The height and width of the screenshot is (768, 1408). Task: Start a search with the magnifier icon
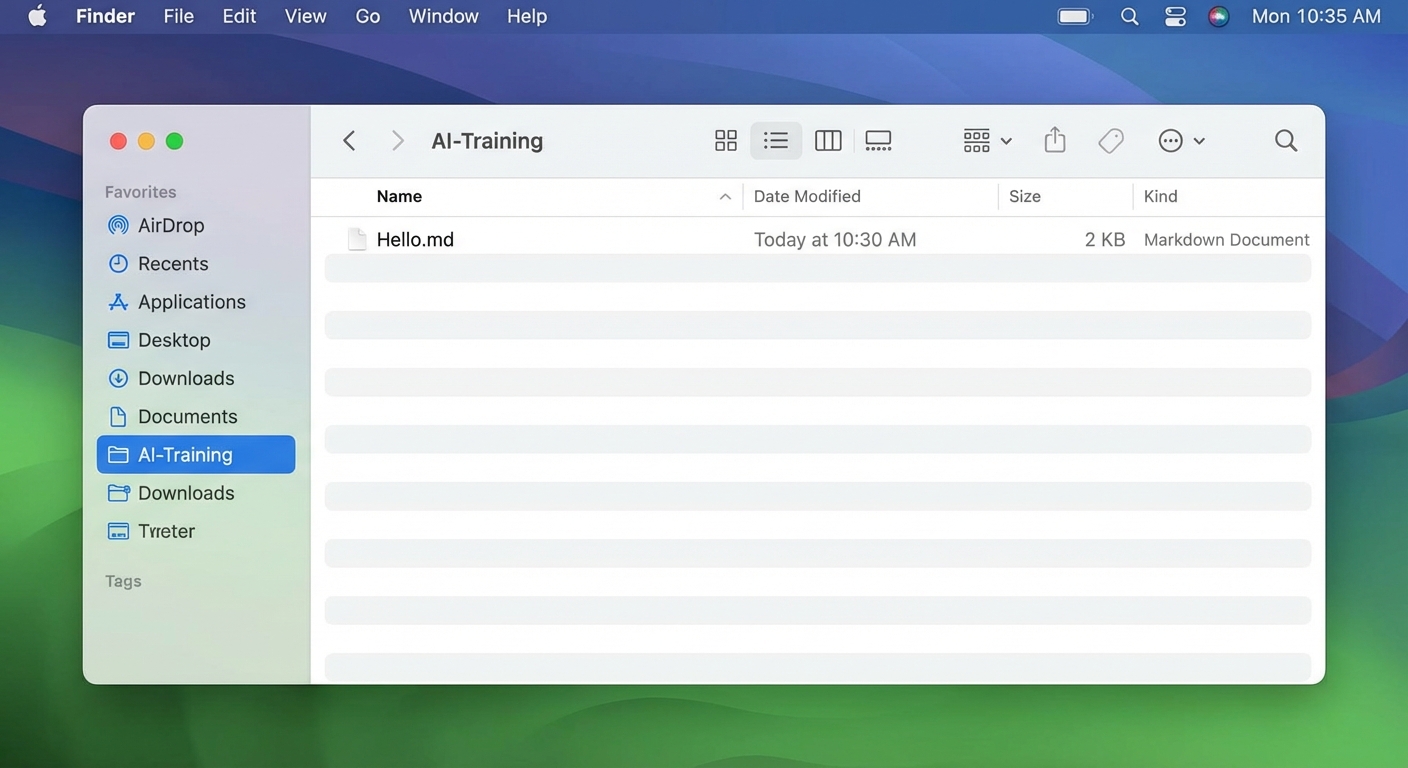coord(1286,140)
